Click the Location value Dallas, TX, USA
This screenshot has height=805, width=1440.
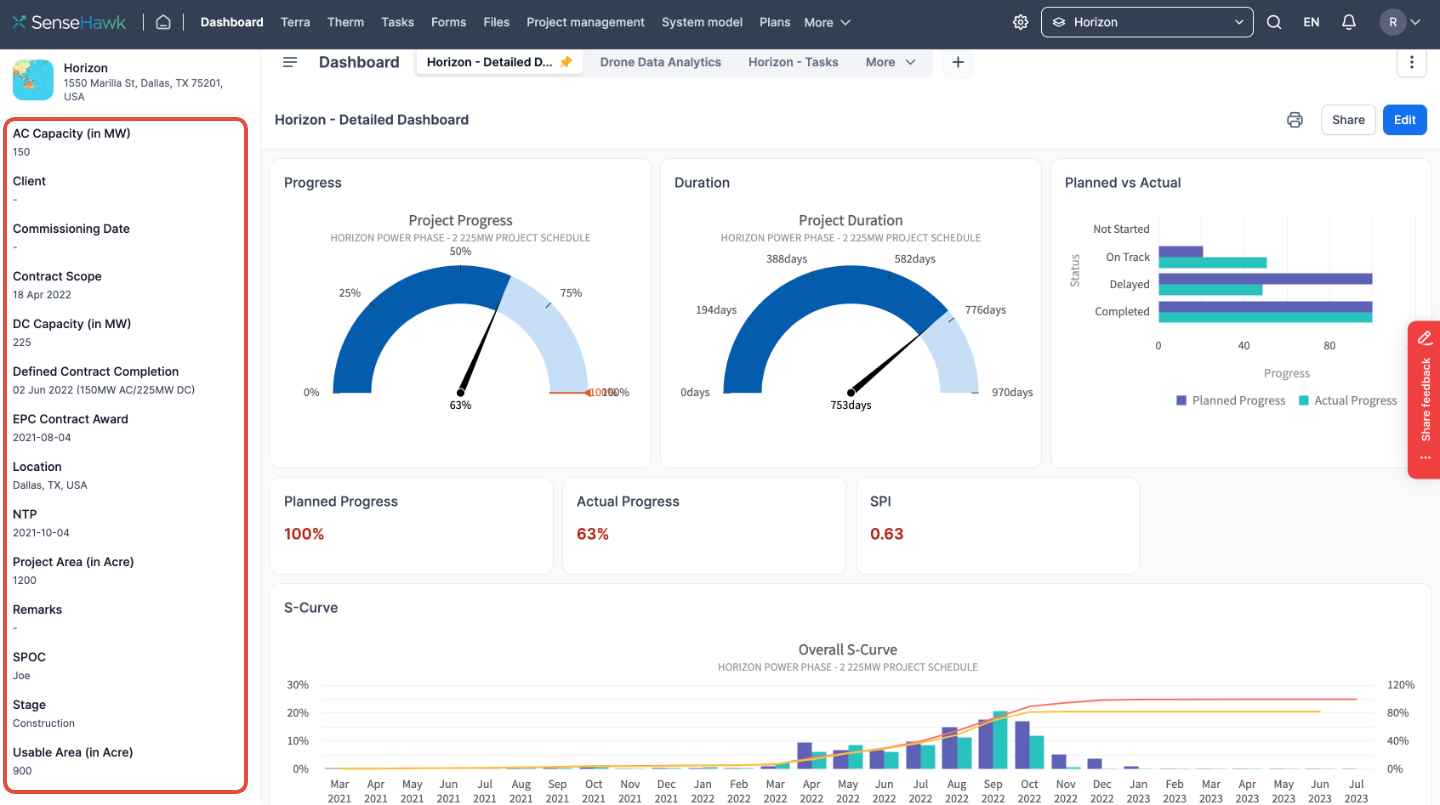[50, 485]
